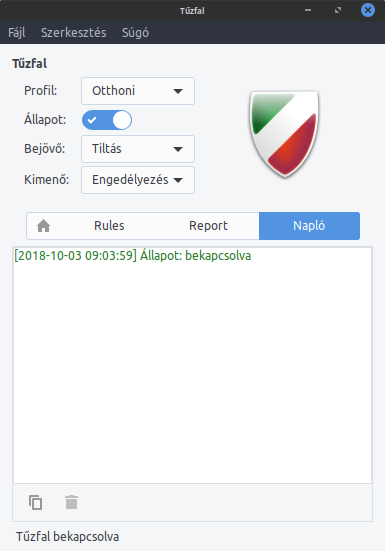Click the firewall shield logo

pos(284,134)
